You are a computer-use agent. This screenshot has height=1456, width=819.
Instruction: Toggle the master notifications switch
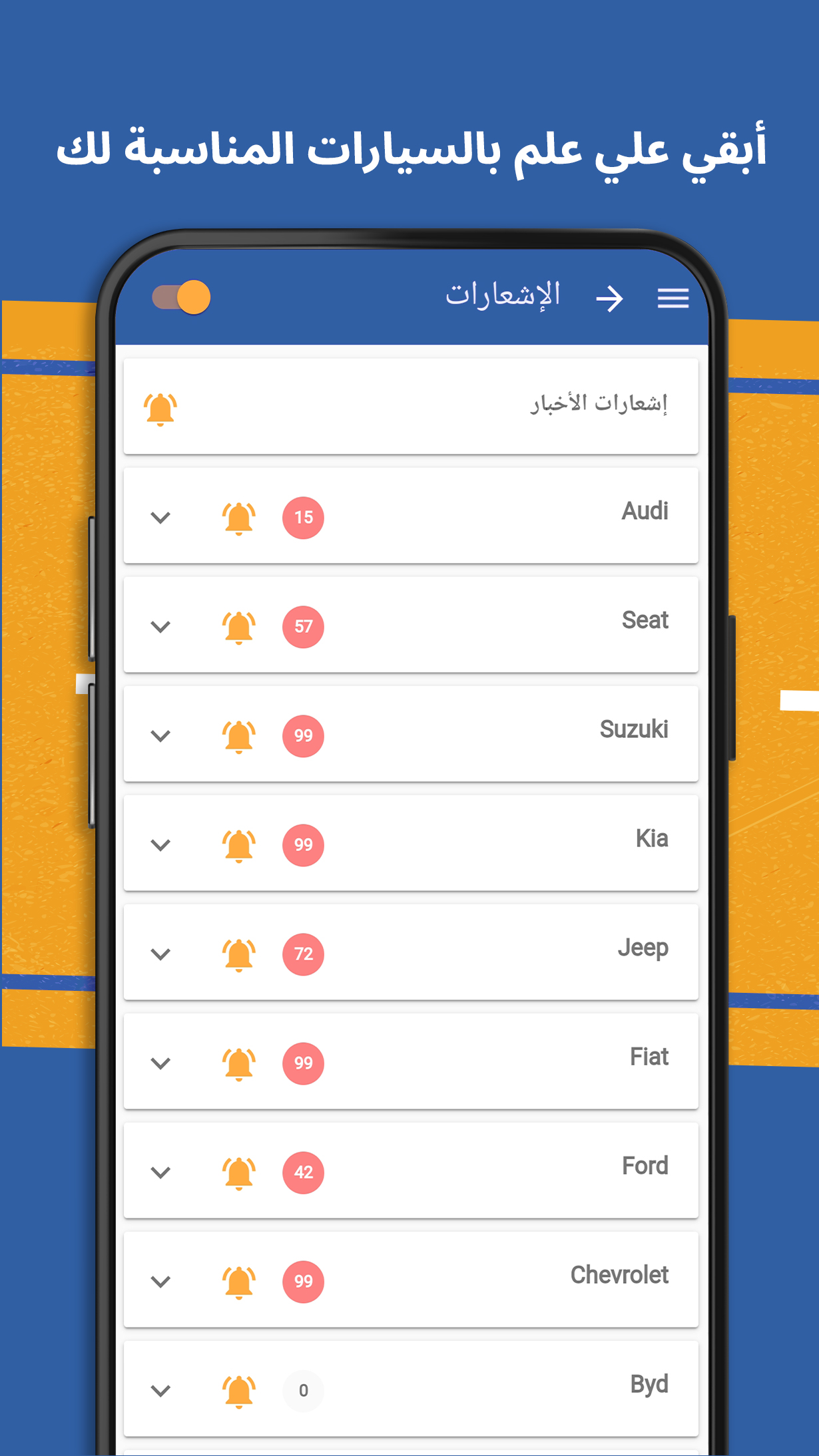pos(181,297)
